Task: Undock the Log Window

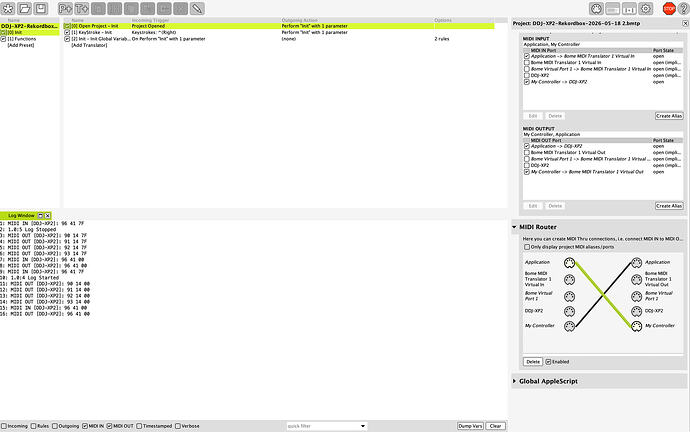Action: point(40,216)
